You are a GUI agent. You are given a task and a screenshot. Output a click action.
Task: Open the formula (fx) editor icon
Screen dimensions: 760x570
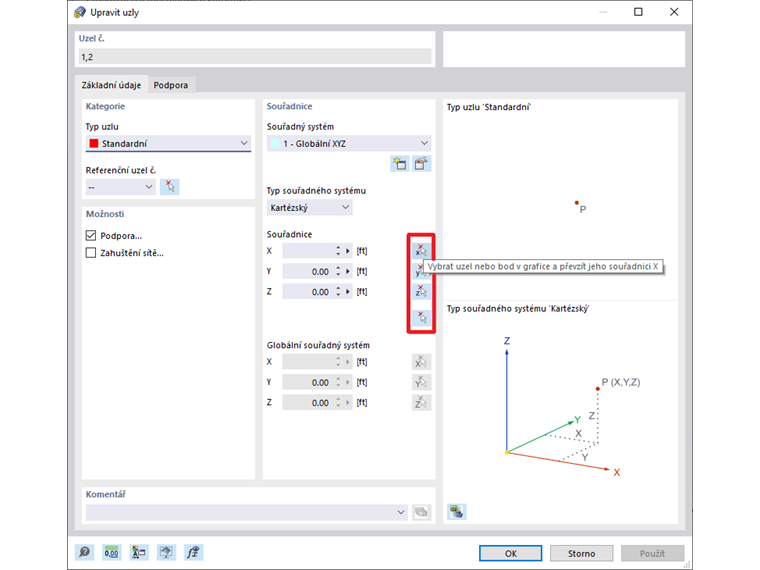(x=193, y=552)
